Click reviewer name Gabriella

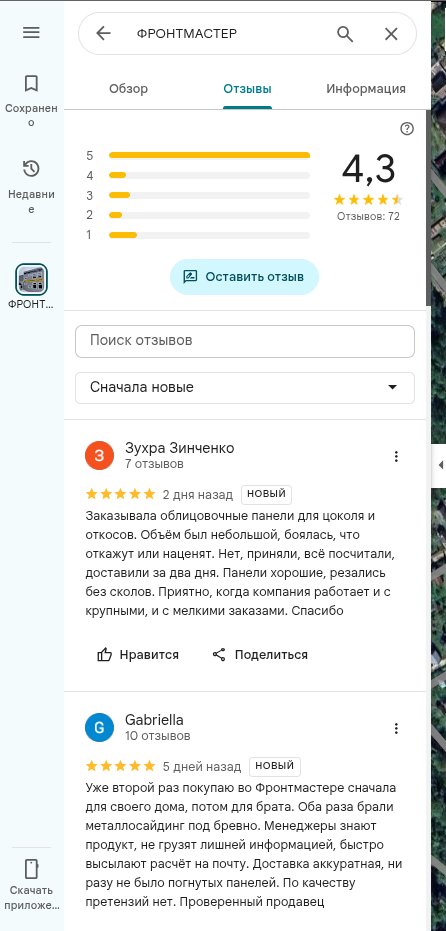pyautogui.click(x=154, y=720)
